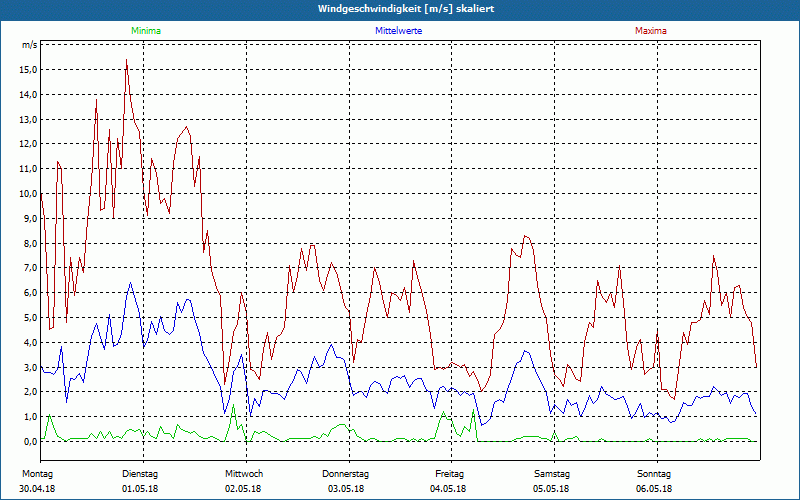Click the '12,0' y-axis value
This screenshot has width=800, height=500.
[28, 144]
